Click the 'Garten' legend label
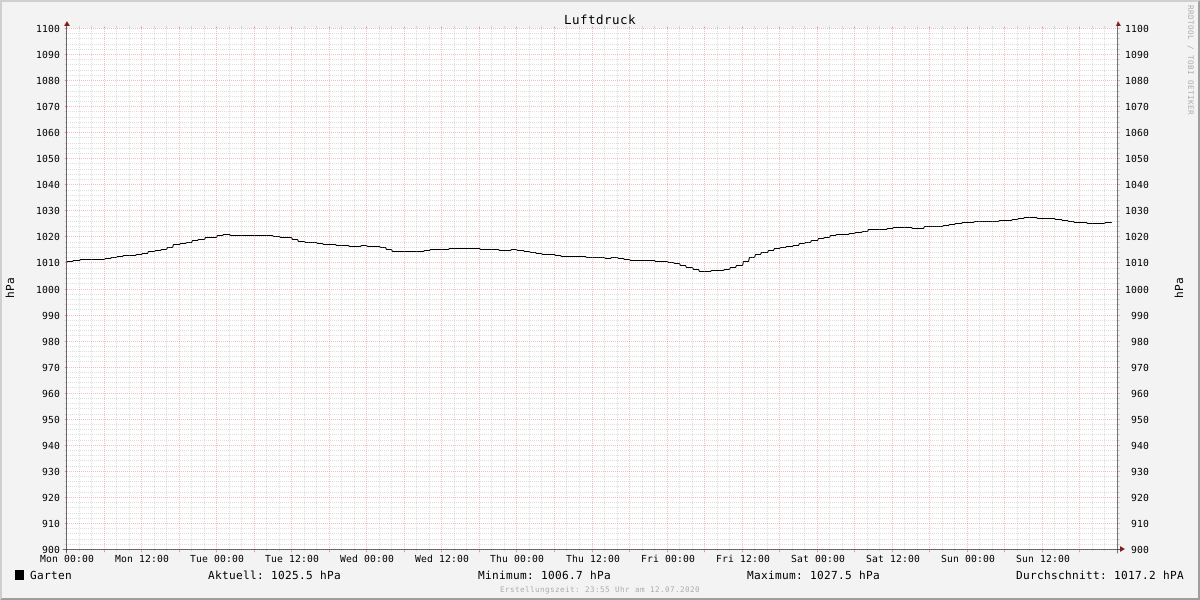Image resolution: width=1200 pixels, height=600 pixels. click(x=51, y=575)
